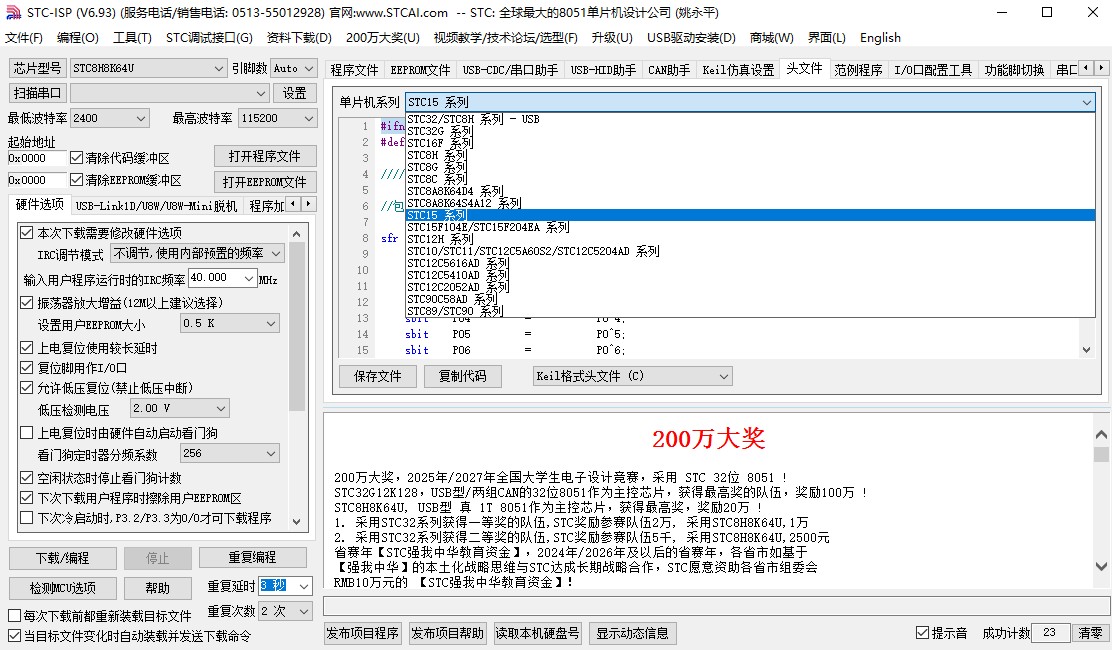Toggle 上电复位使用较长延时 checkbox
This screenshot has width=1112, height=650.
27,348
